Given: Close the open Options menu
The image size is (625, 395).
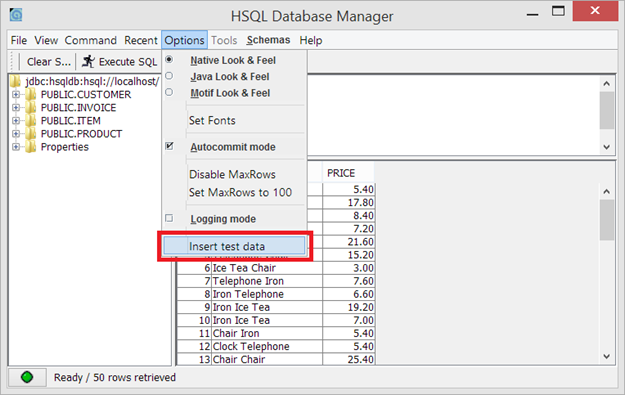Looking at the screenshot, I should 184,40.
